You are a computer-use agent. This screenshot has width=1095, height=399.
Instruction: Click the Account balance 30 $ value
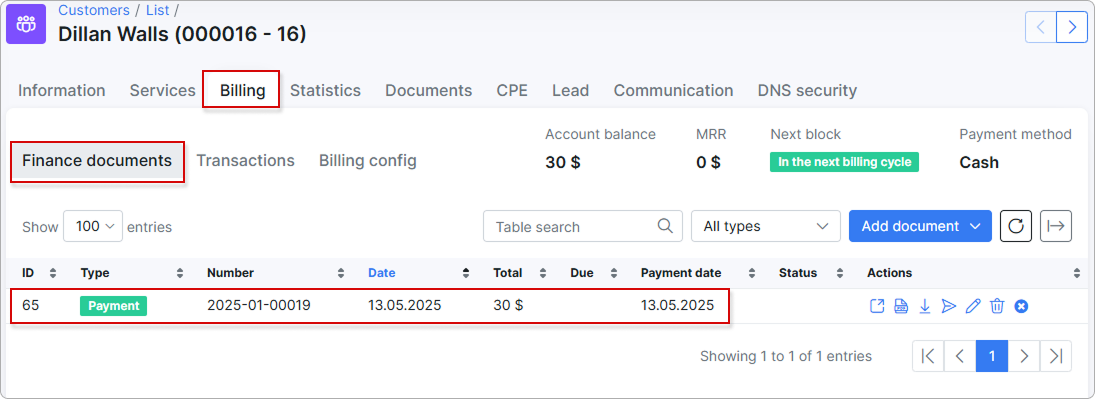(x=563, y=163)
